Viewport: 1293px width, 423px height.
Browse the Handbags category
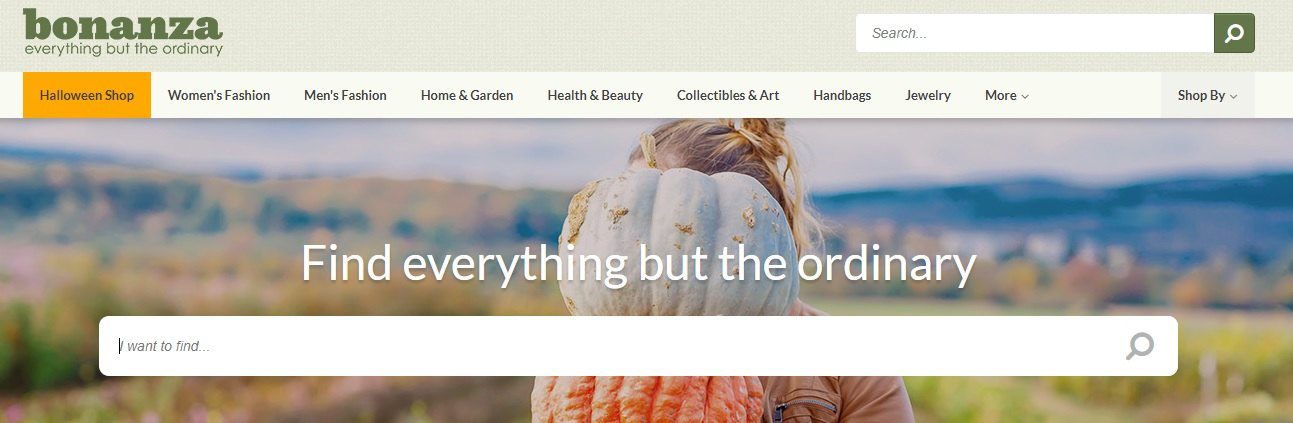pyautogui.click(x=842, y=95)
